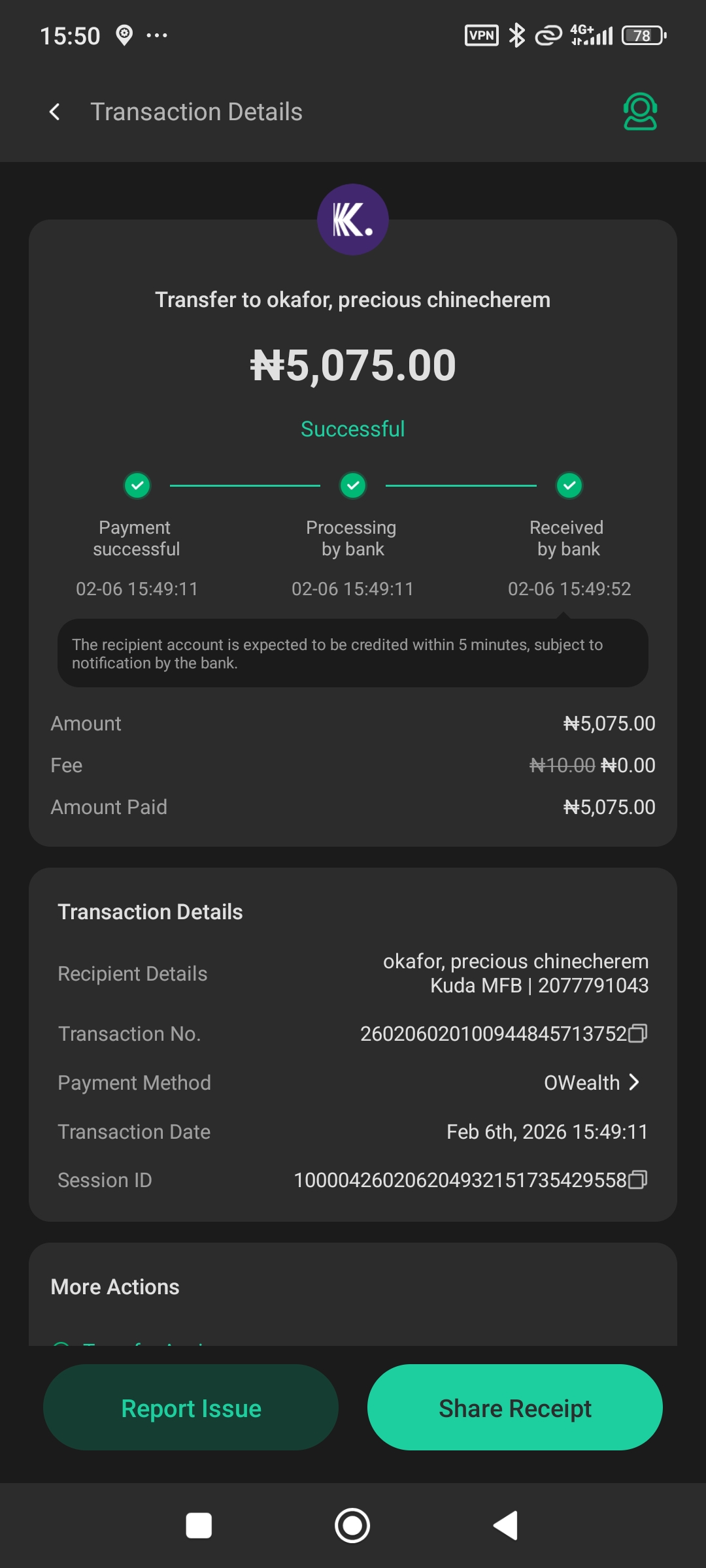The height and width of the screenshot is (1568, 706).
Task: Tap the Kuda MFB recipient account number
Action: [593, 985]
